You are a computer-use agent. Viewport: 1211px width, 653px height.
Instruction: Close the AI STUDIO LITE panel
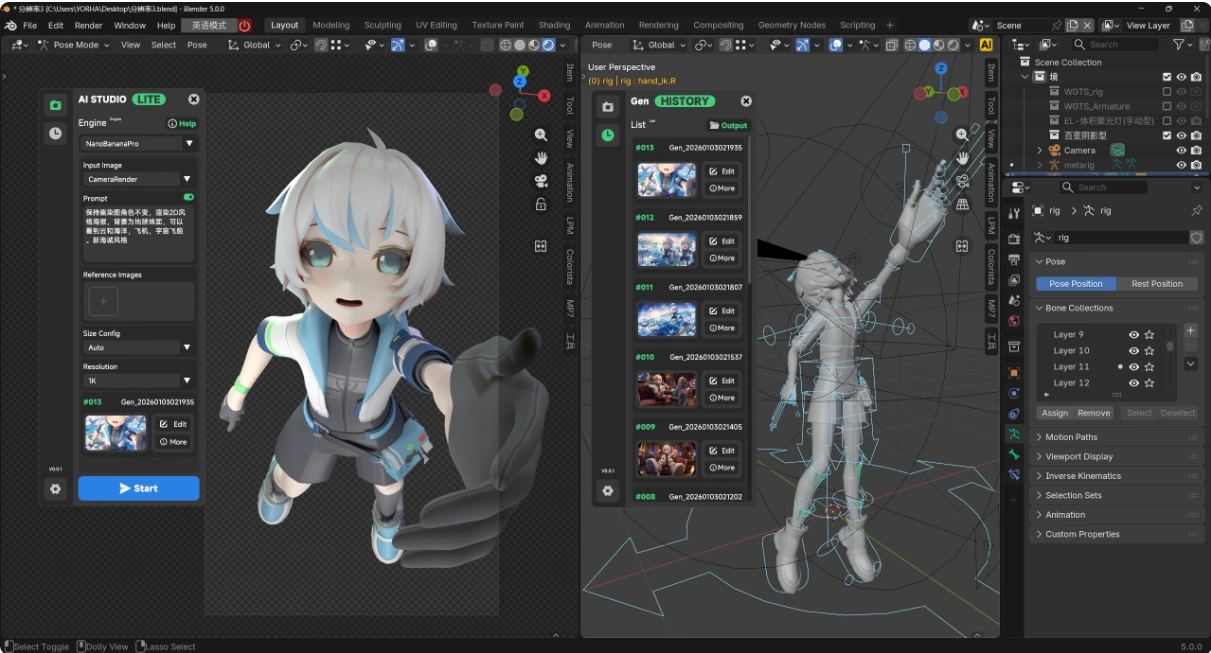(194, 99)
